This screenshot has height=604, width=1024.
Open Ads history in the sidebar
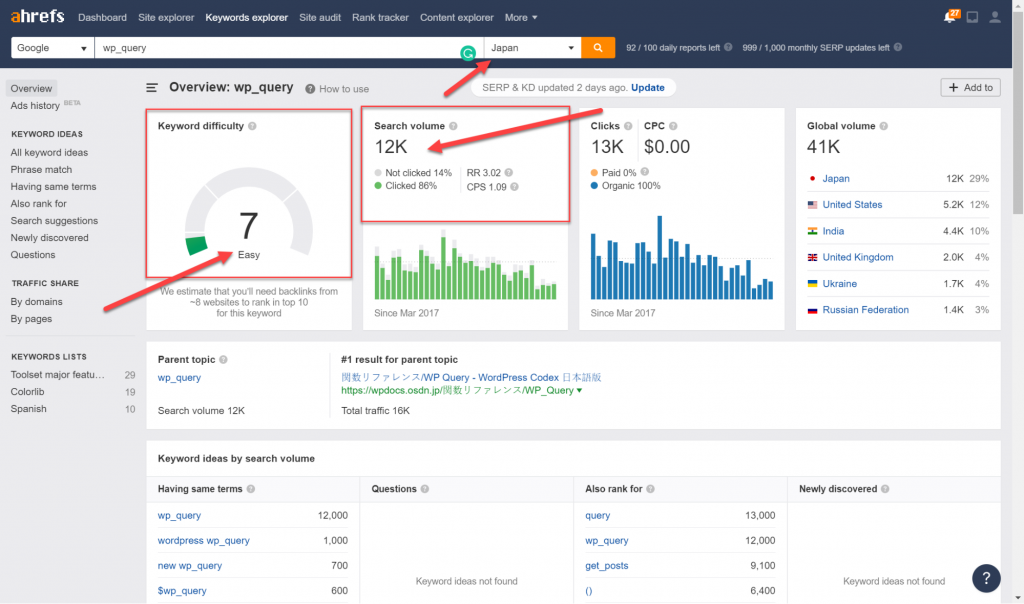(35, 106)
